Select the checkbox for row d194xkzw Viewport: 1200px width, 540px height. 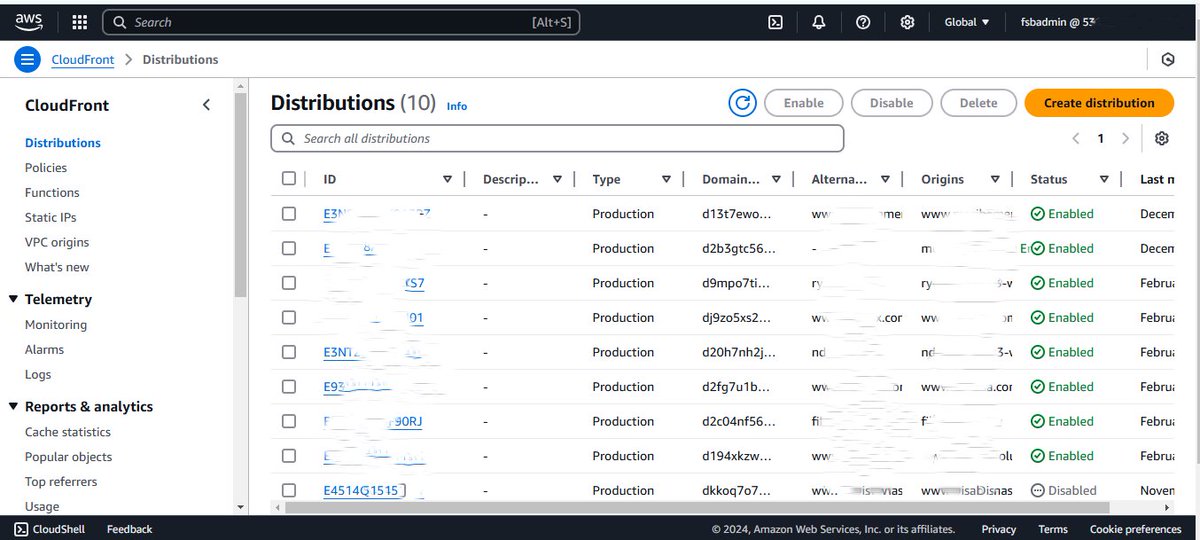point(289,455)
